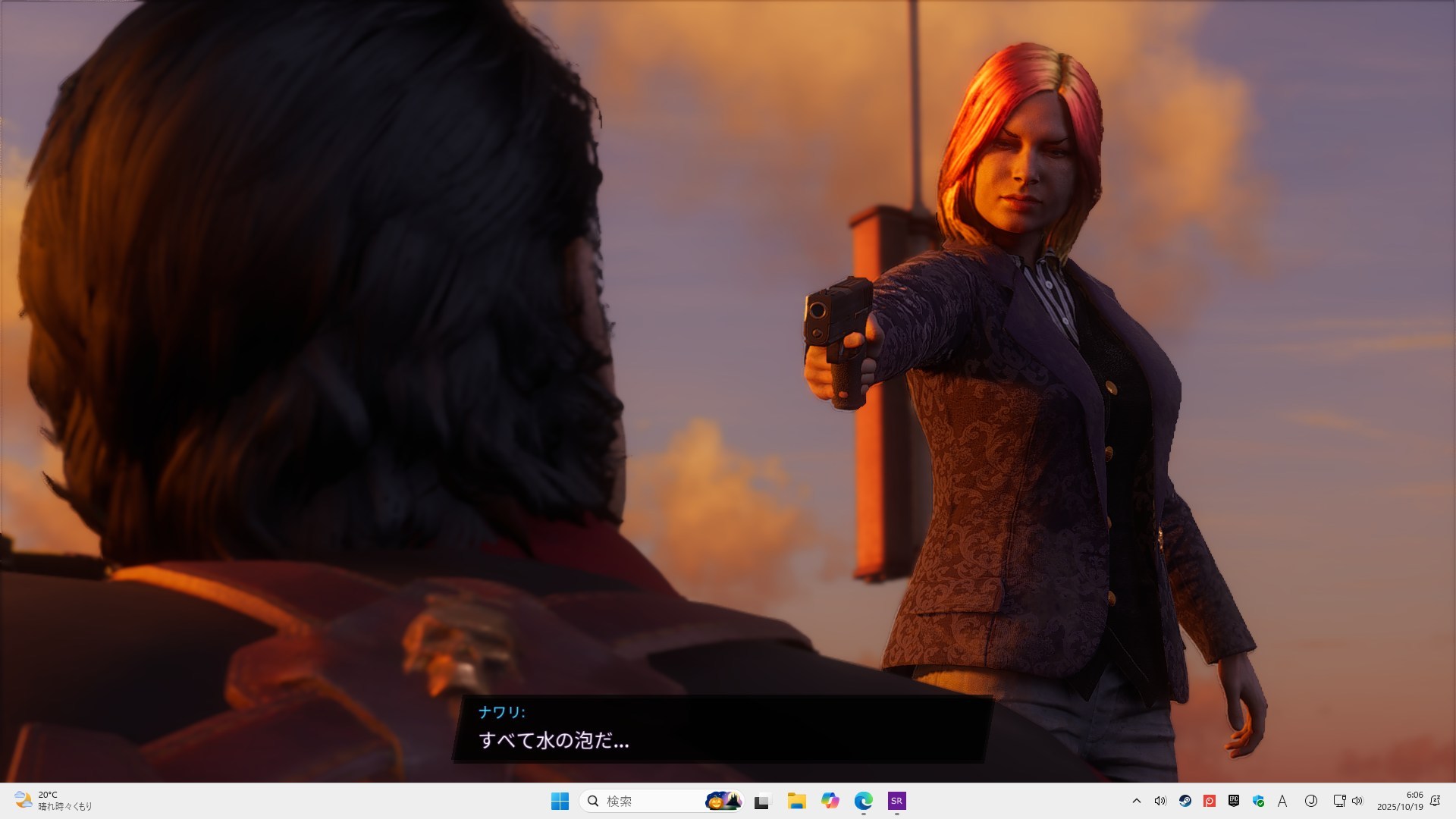Screen dimensions: 1456x819
Task: Open the Steam tray icon
Action: pyautogui.click(x=1185, y=801)
